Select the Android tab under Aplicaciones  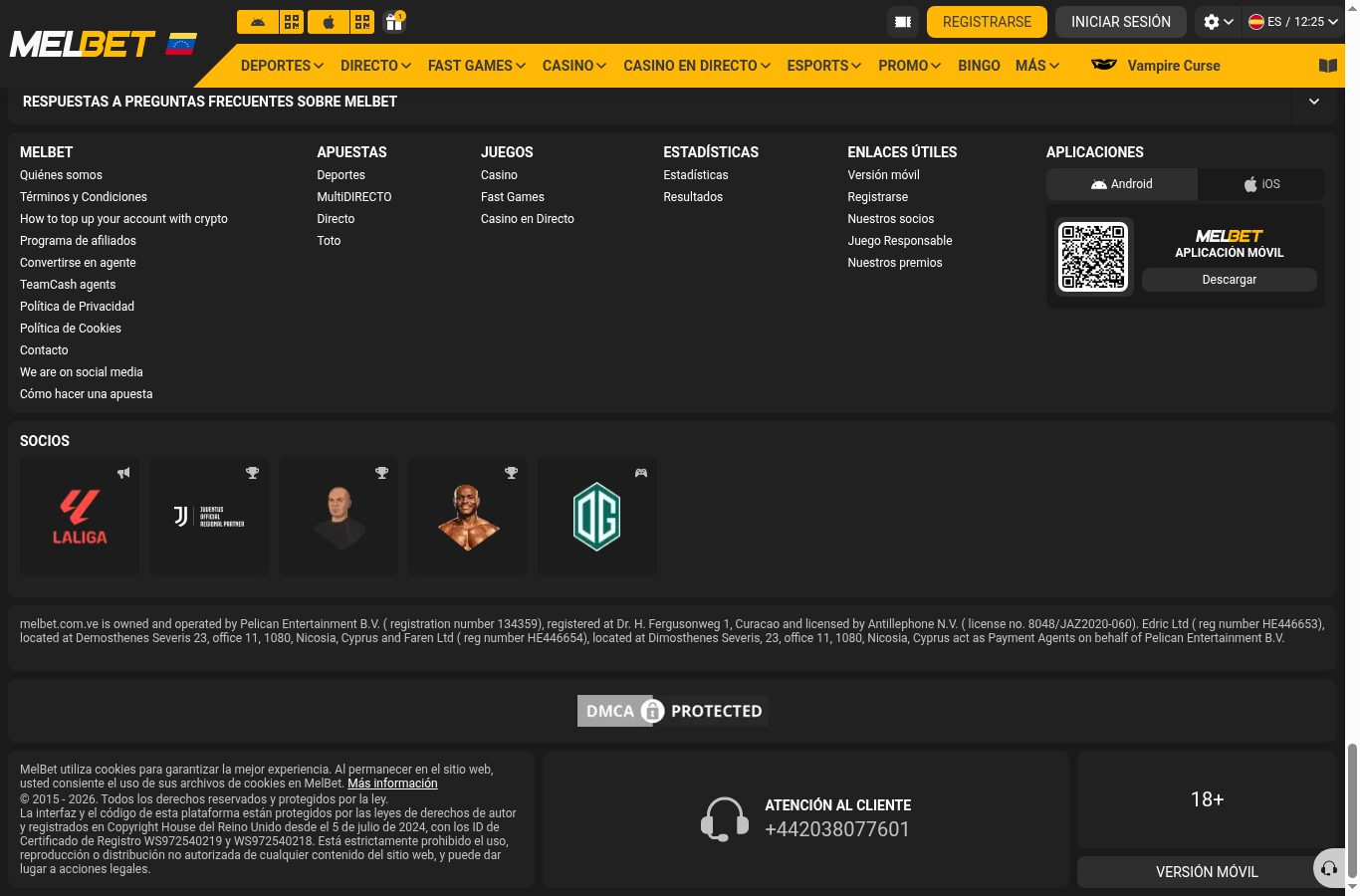pos(1122,184)
